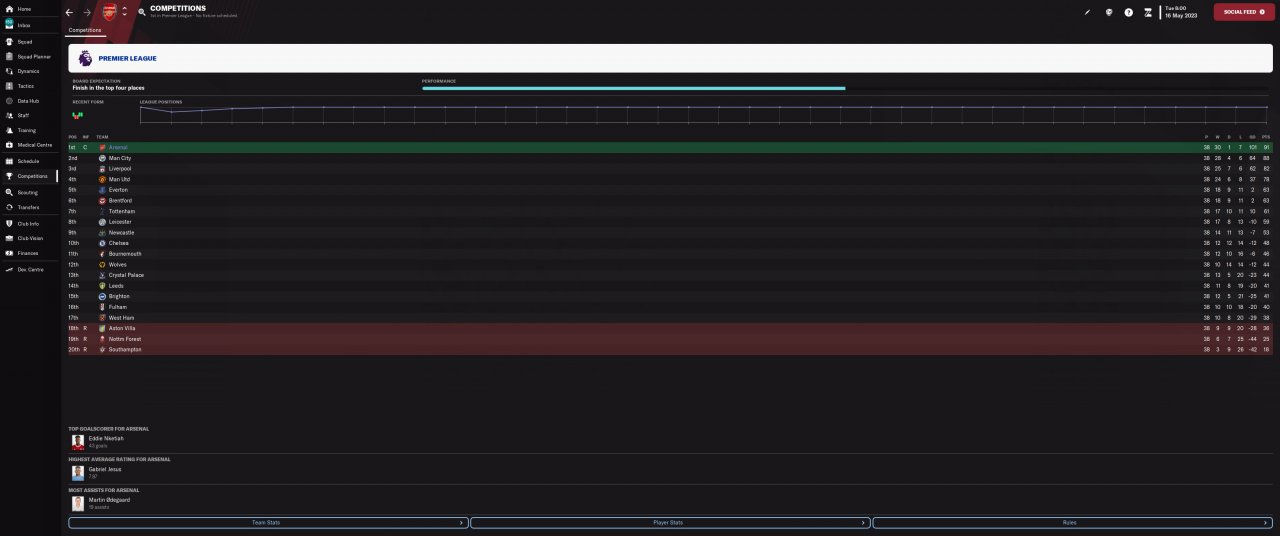Open Club Info in the sidebar
This screenshot has height=536, width=1280.
point(28,223)
